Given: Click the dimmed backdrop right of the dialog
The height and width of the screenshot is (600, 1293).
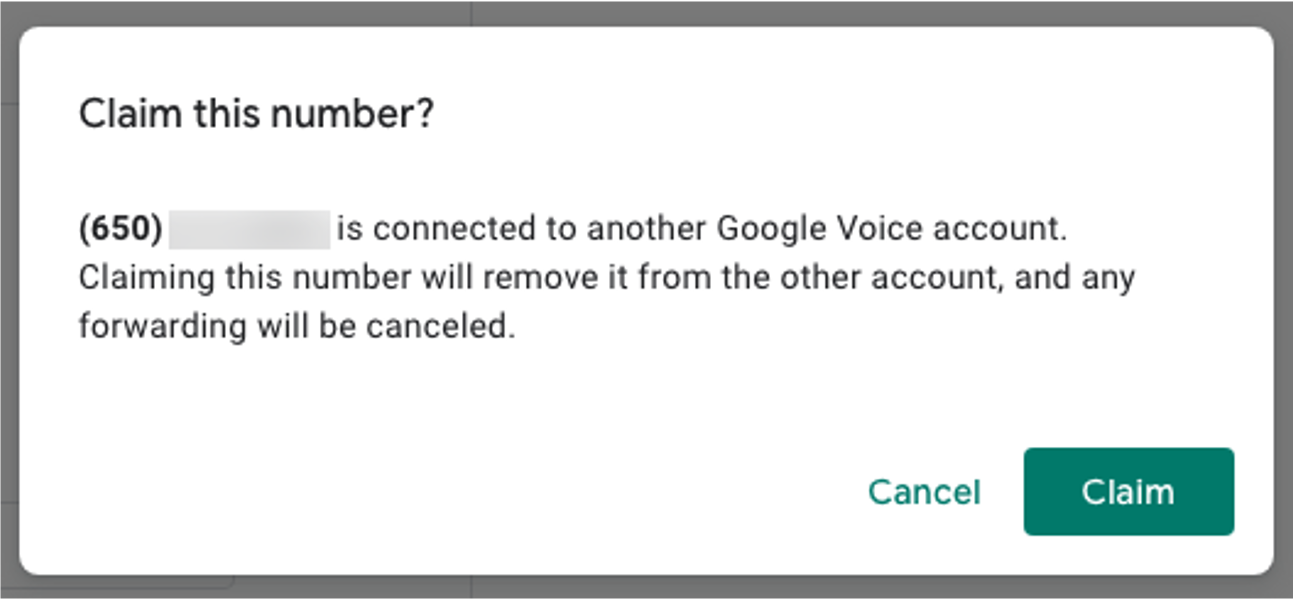Looking at the screenshot, I should (x=1284, y=300).
